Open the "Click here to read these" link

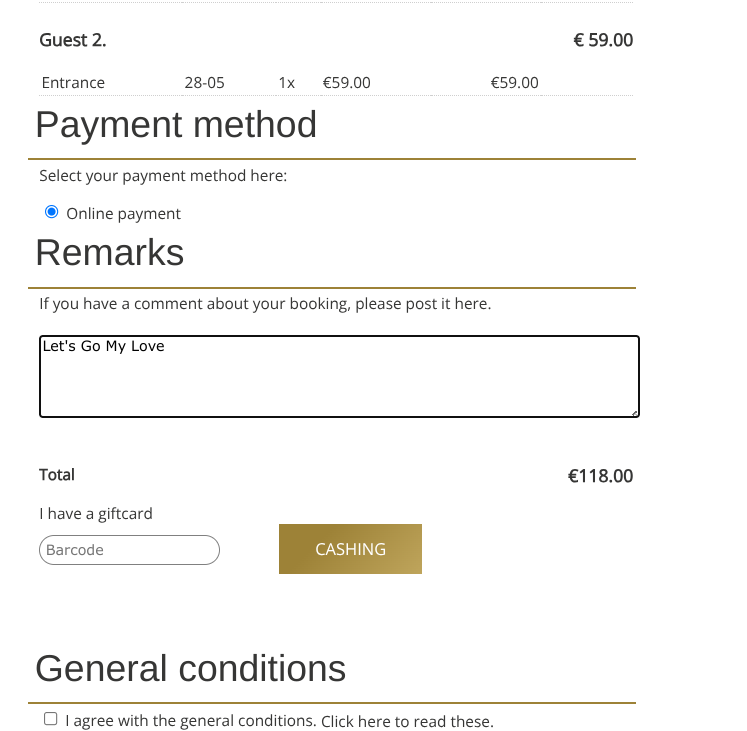[407, 721]
